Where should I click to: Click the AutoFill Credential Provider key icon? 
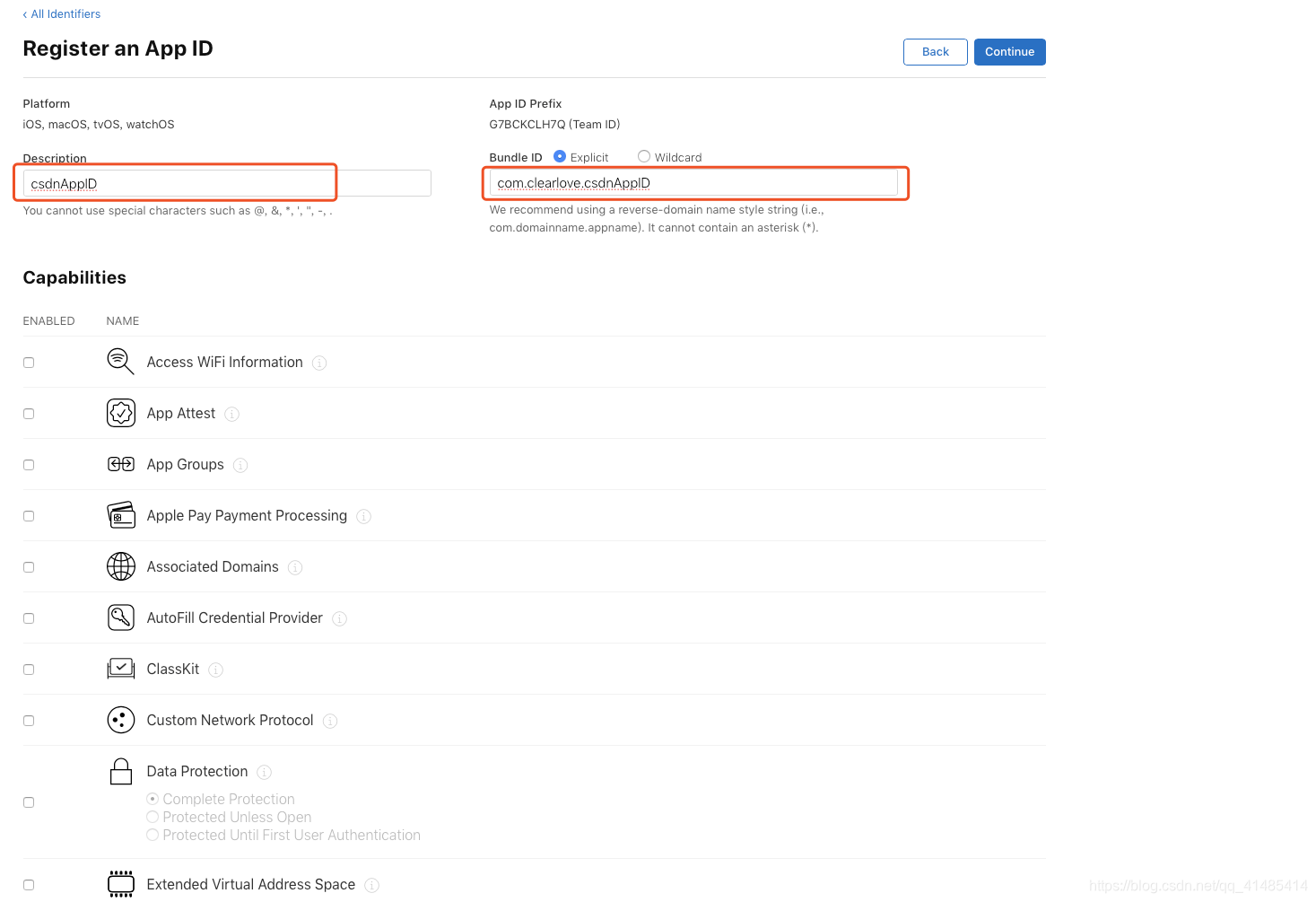120,617
